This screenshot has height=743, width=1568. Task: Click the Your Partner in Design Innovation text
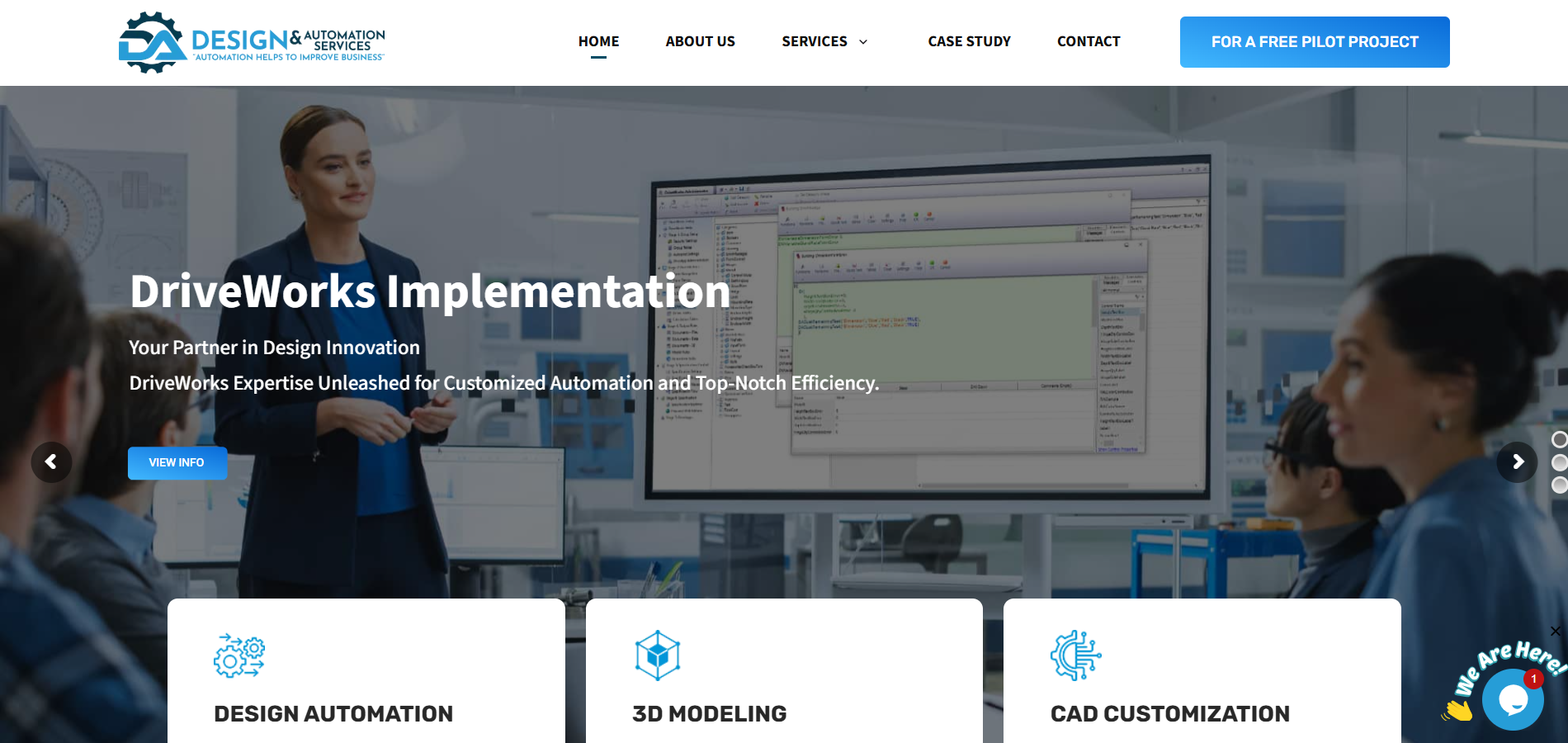(x=275, y=348)
